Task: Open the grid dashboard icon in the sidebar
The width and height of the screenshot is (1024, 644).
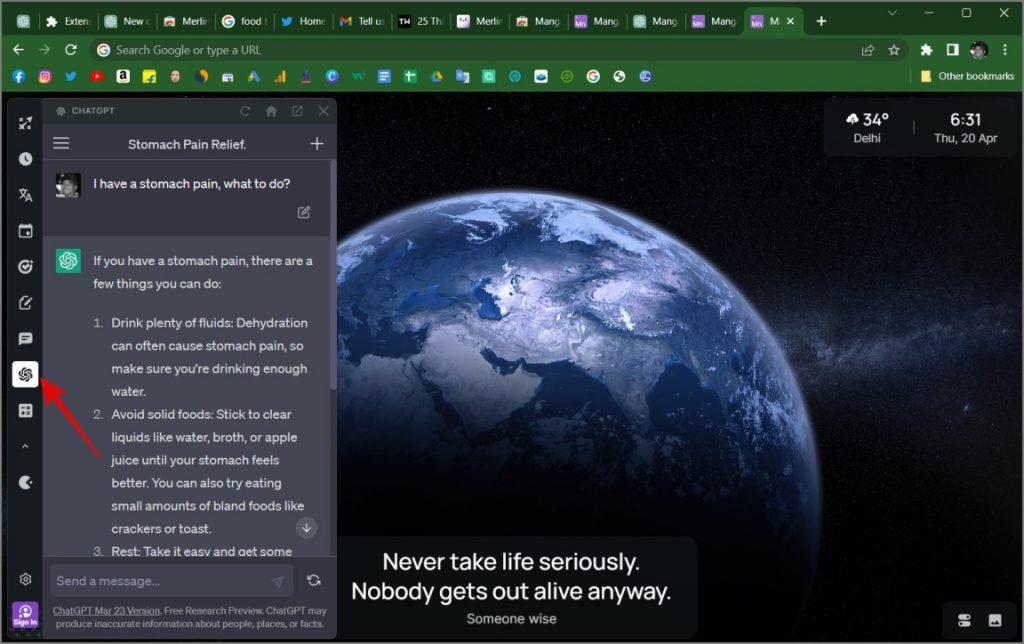Action: pyautogui.click(x=25, y=410)
